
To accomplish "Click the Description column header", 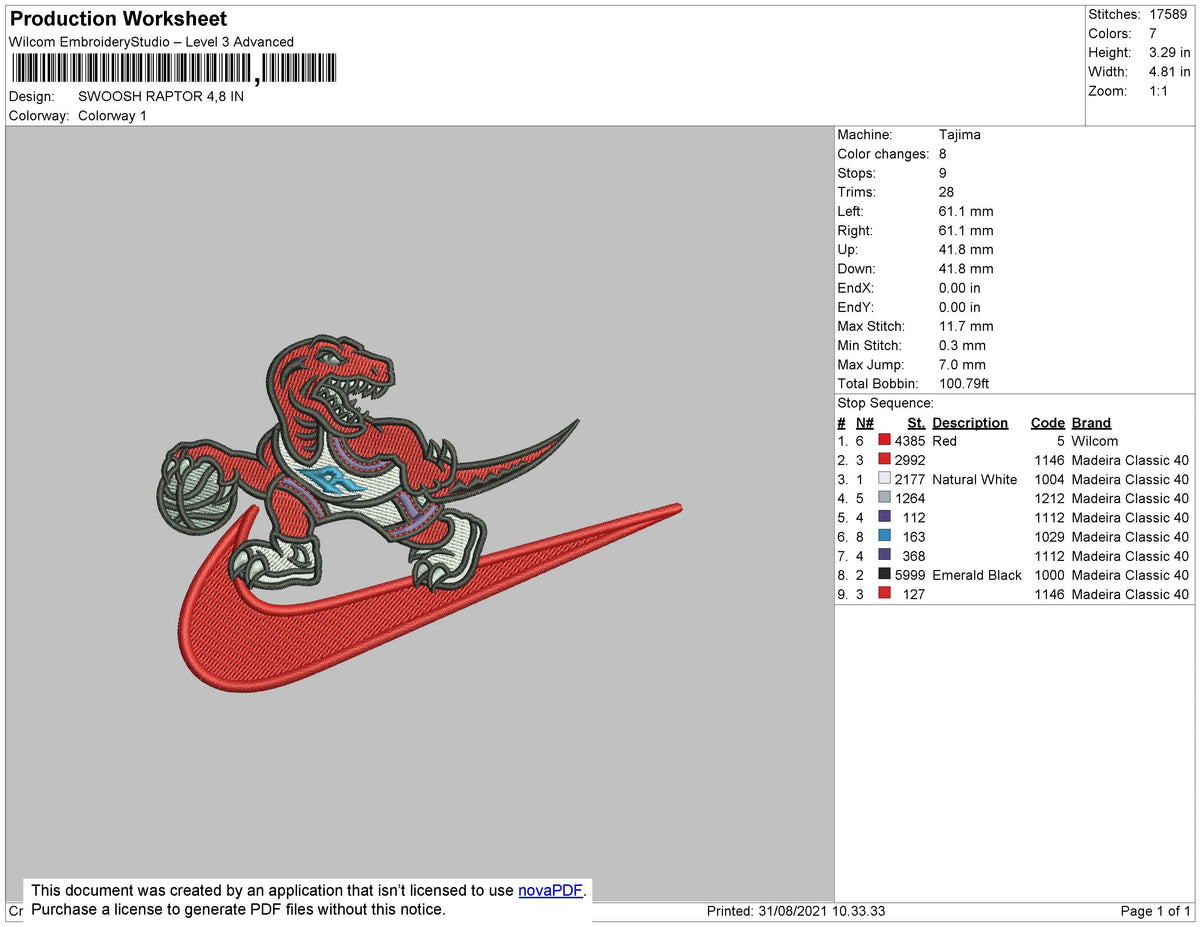I will [x=970, y=422].
